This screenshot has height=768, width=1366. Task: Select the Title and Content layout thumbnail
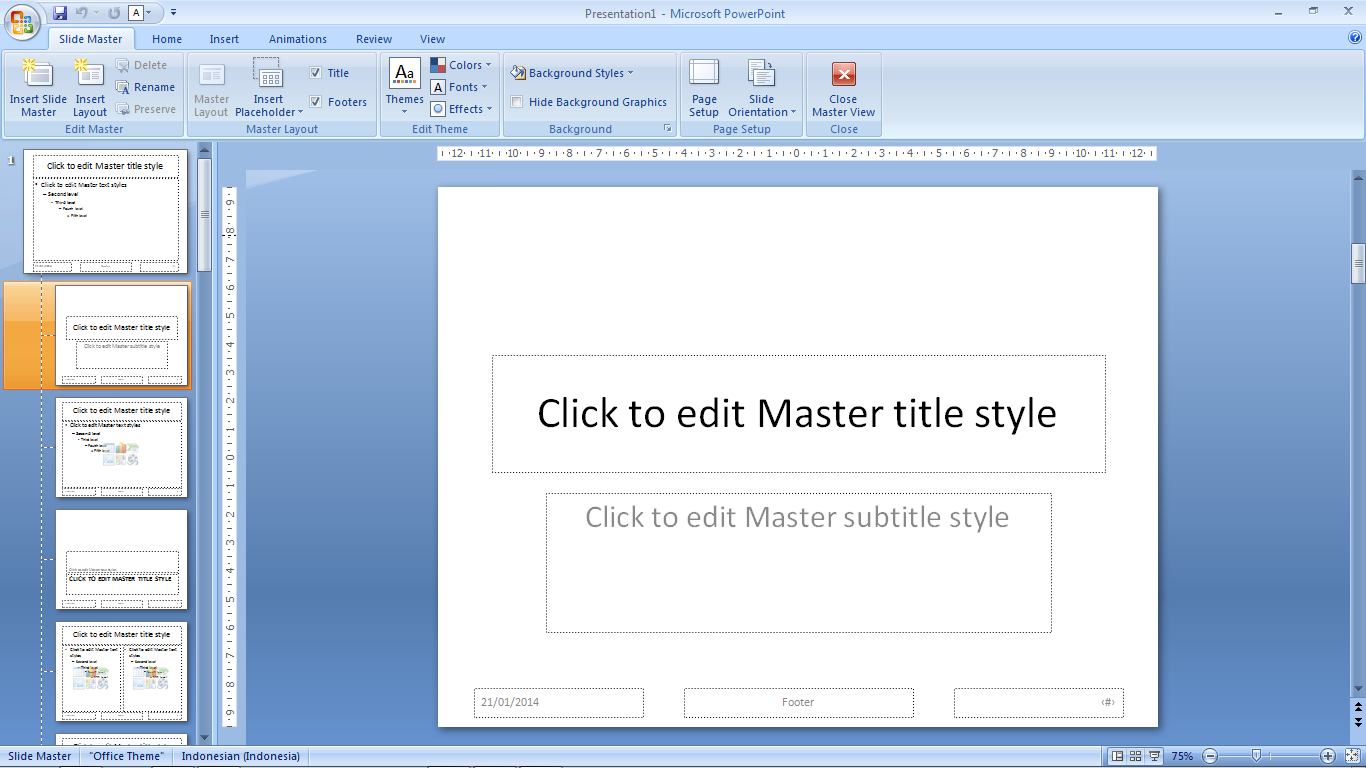point(121,447)
